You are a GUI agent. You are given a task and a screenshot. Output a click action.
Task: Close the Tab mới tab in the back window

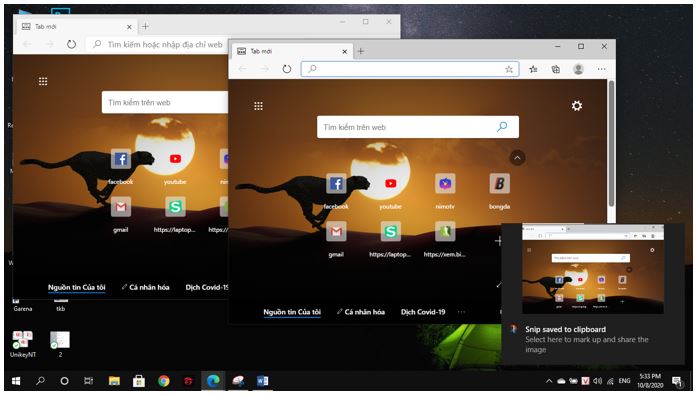pyautogui.click(x=129, y=27)
